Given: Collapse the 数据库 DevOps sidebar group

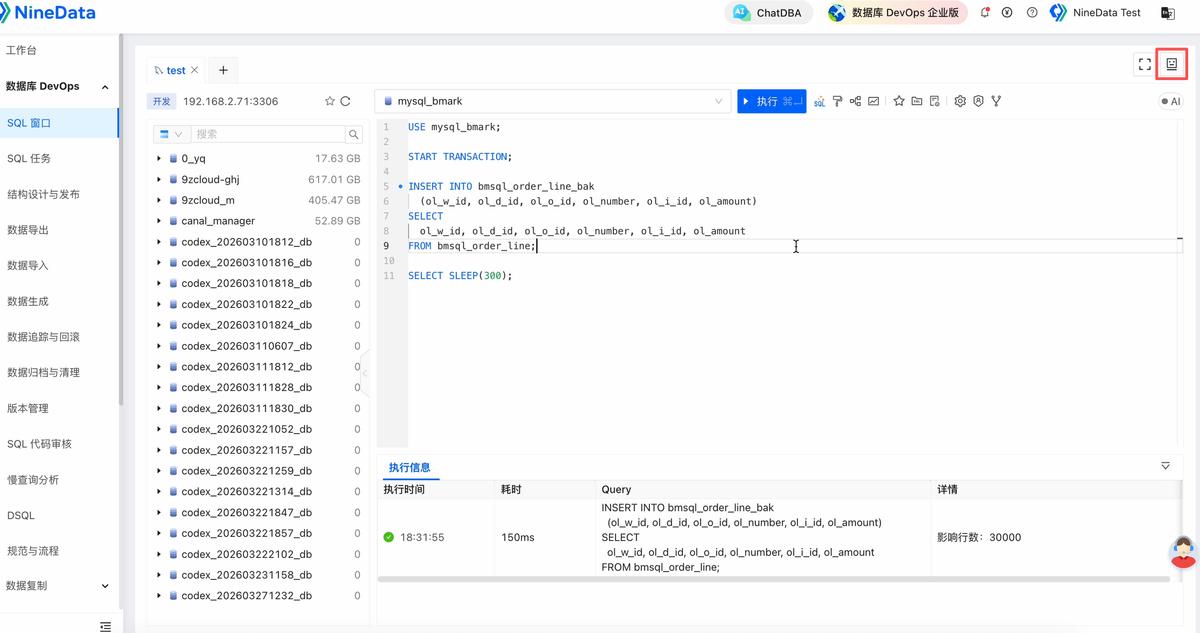Looking at the screenshot, I should [x=105, y=87].
